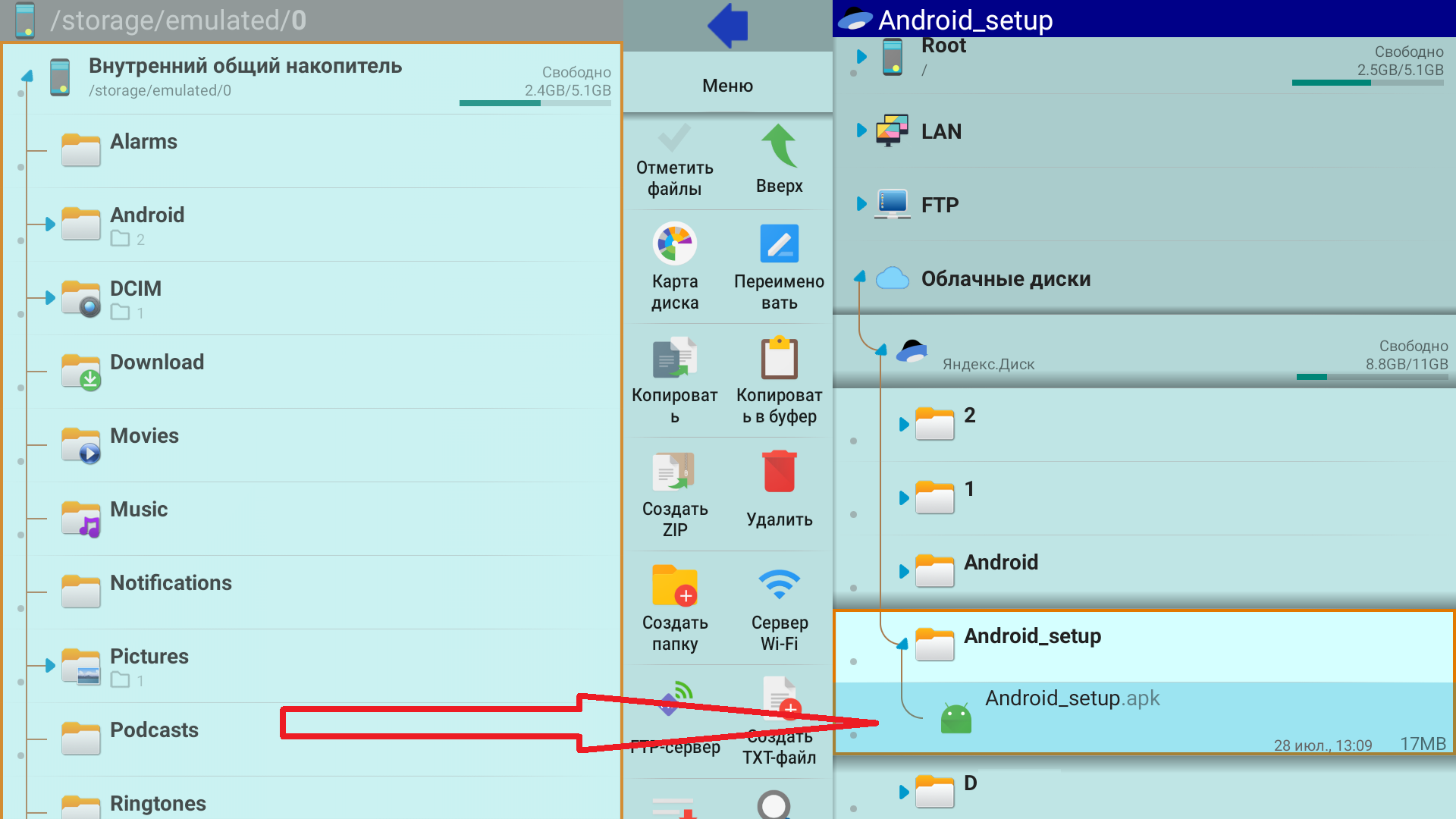Open the Меню header
The height and width of the screenshot is (819, 1456).
[x=727, y=85]
